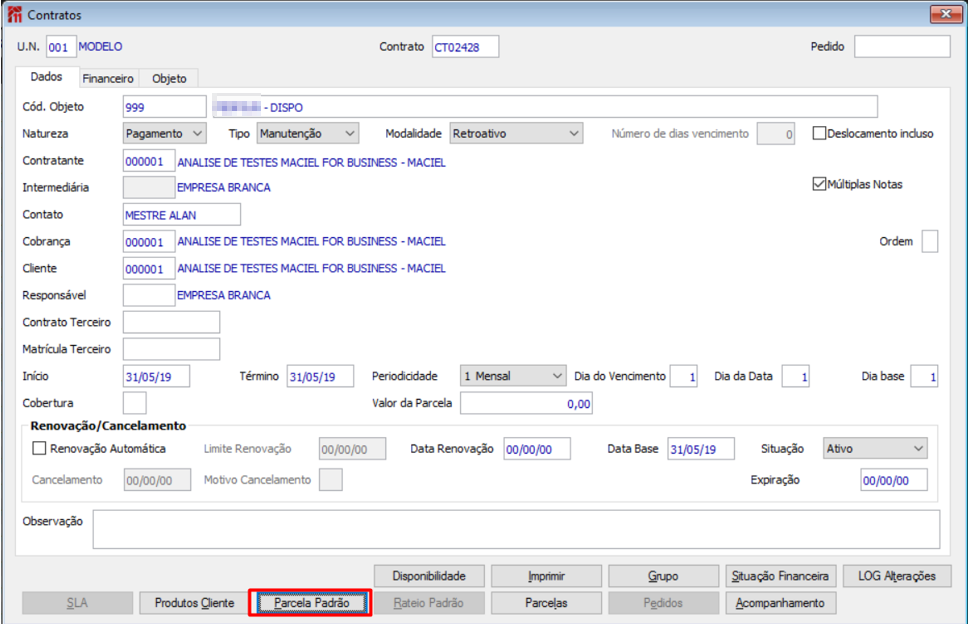The height and width of the screenshot is (624, 969).
Task: Click the Parcela Padrão button
Action: pyautogui.click(x=311, y=603)
